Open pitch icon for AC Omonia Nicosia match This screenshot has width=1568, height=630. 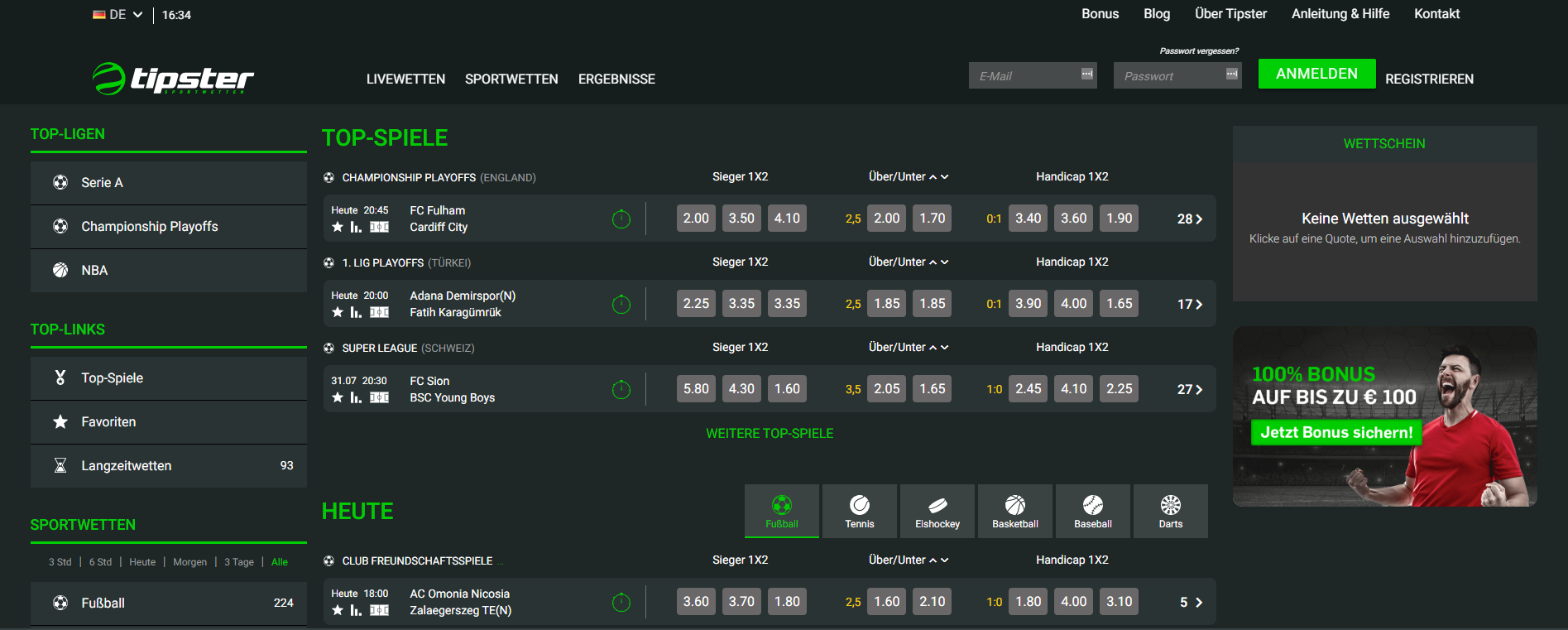click(379, 610)
